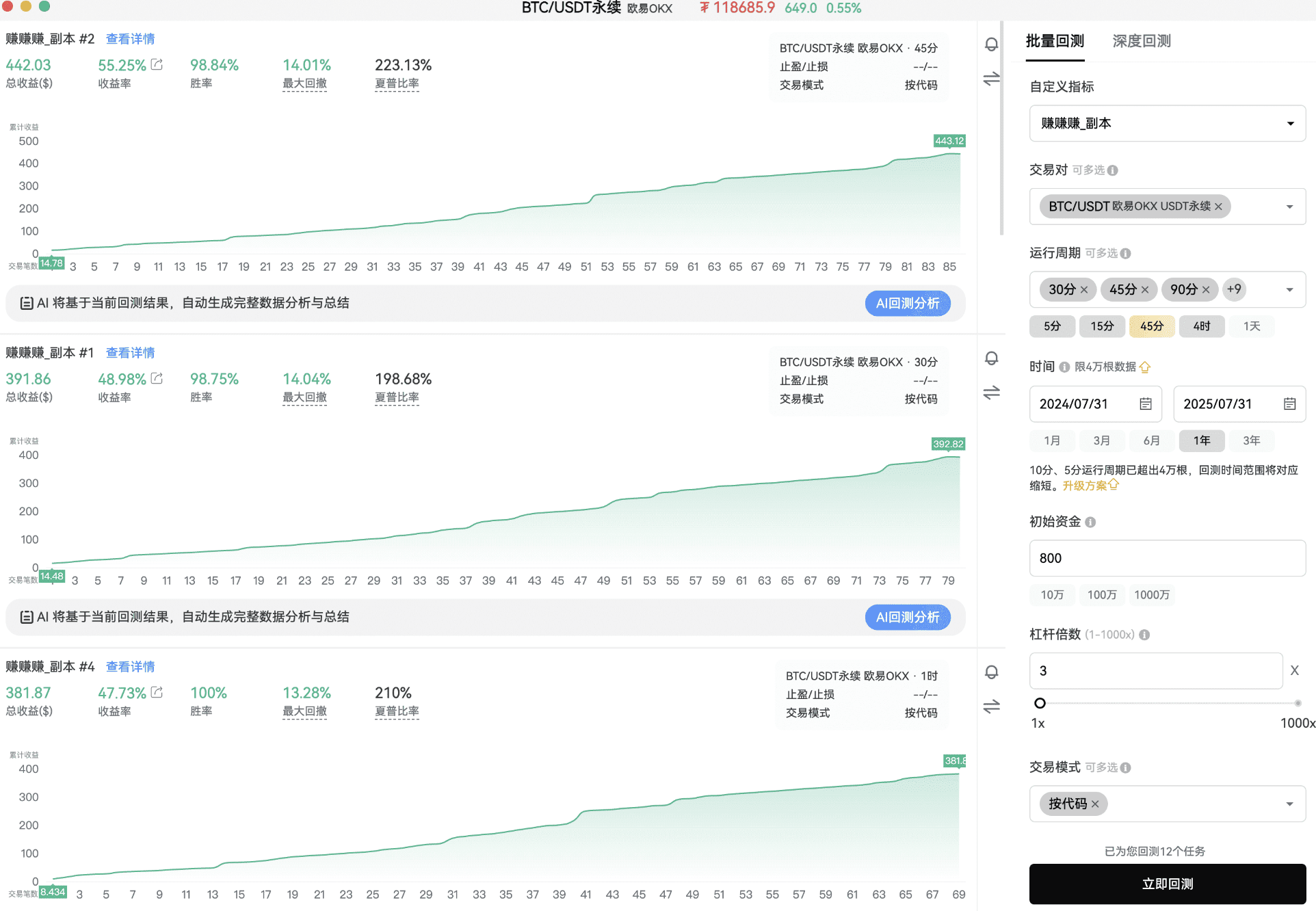Click the end date field 2025/07/31

click(1239, 404)
